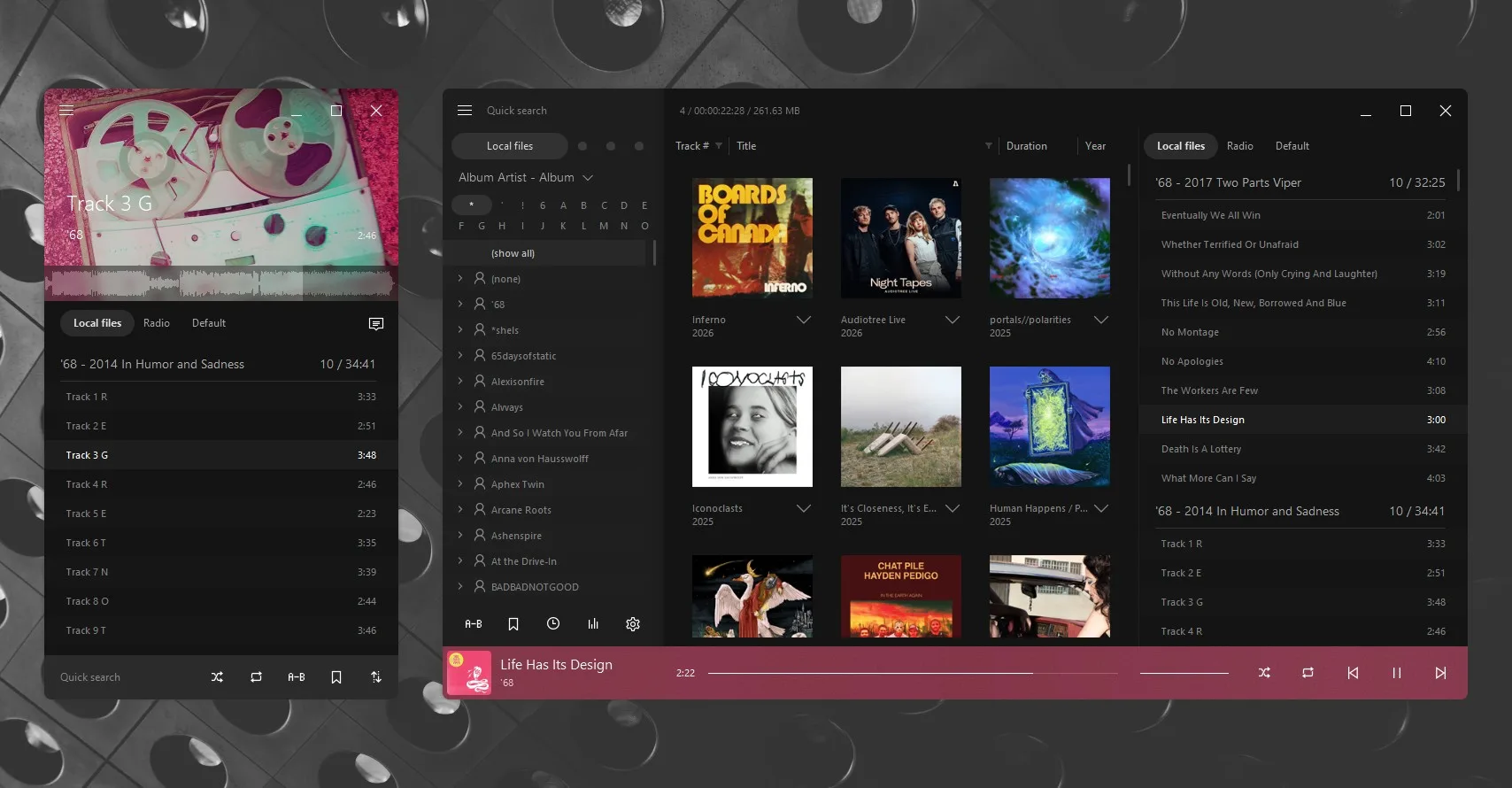
Task: Click the Local files button above Album Artist
Action: [510, 146]
